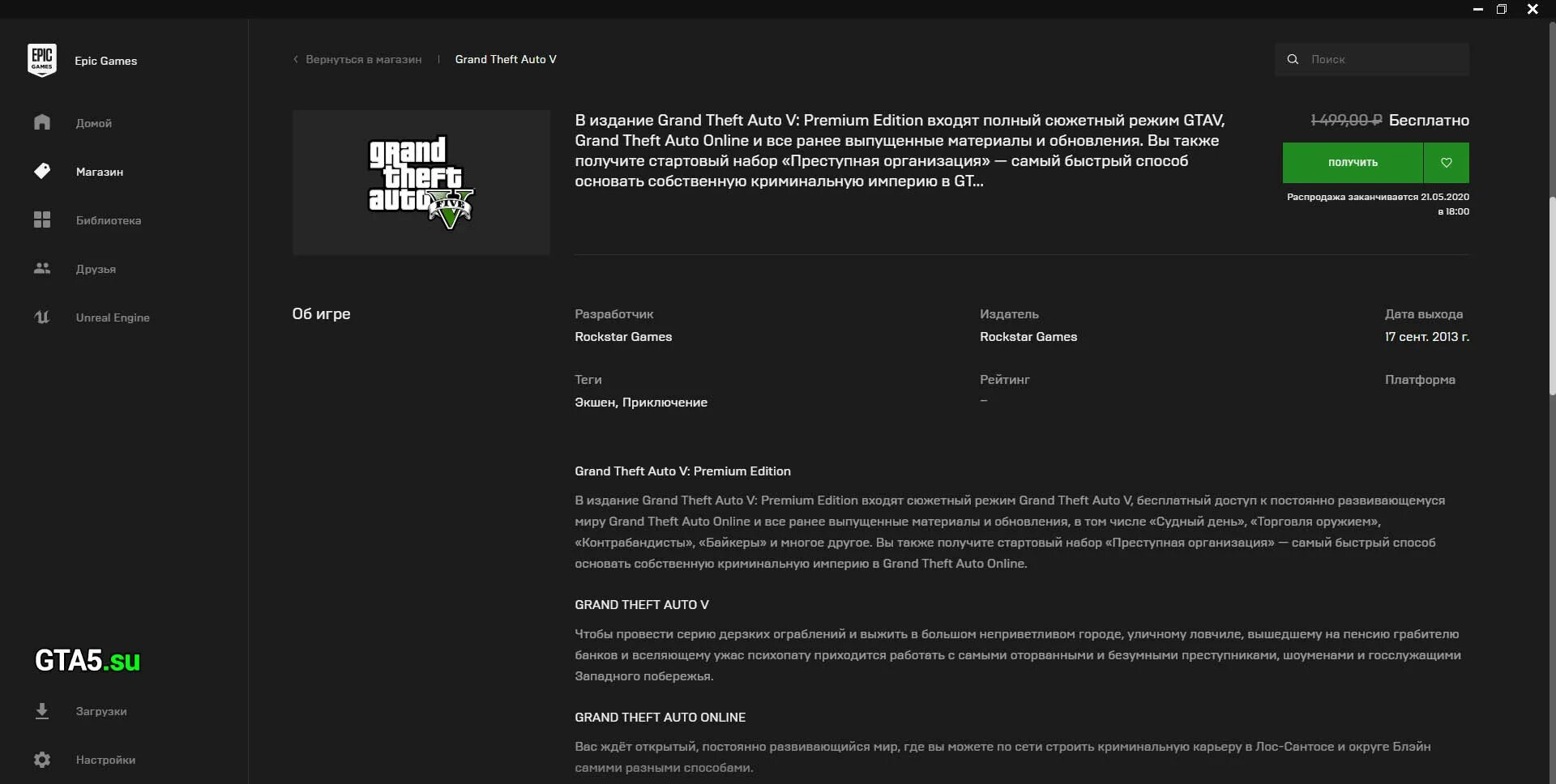Click the Настройки gear icon
This screenshot has width=1556, height=784.
pyautogui.click(x=42, y=760)
